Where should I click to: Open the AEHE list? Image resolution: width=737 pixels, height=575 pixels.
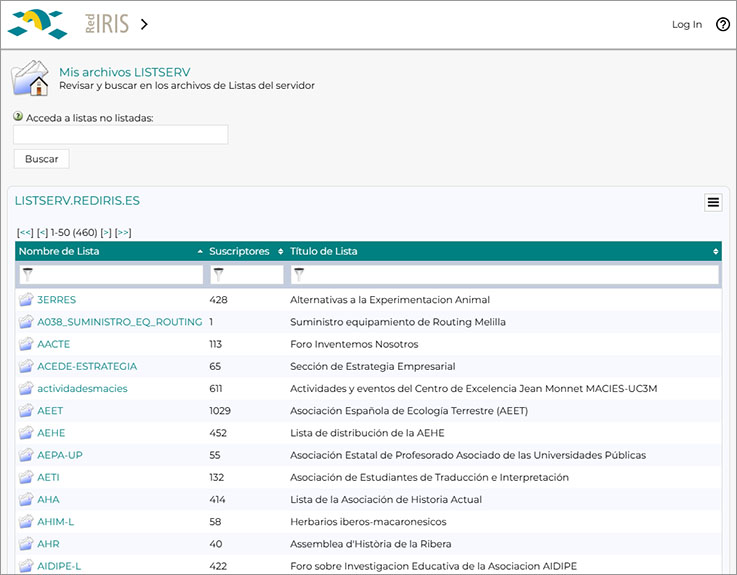coord(51,433)
